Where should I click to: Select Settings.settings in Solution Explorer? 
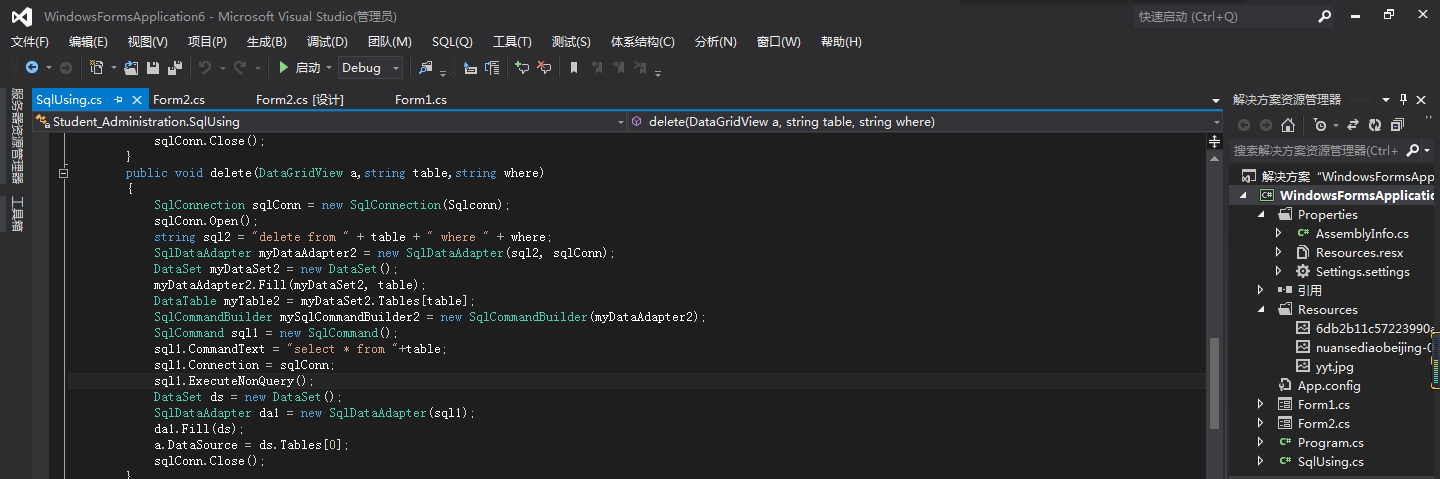(x=1363, y=271)
